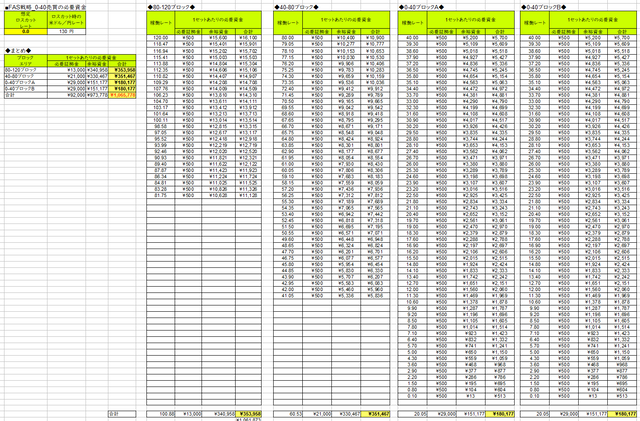Click the '◆まとめ◆' summary heading

[18, 51]
